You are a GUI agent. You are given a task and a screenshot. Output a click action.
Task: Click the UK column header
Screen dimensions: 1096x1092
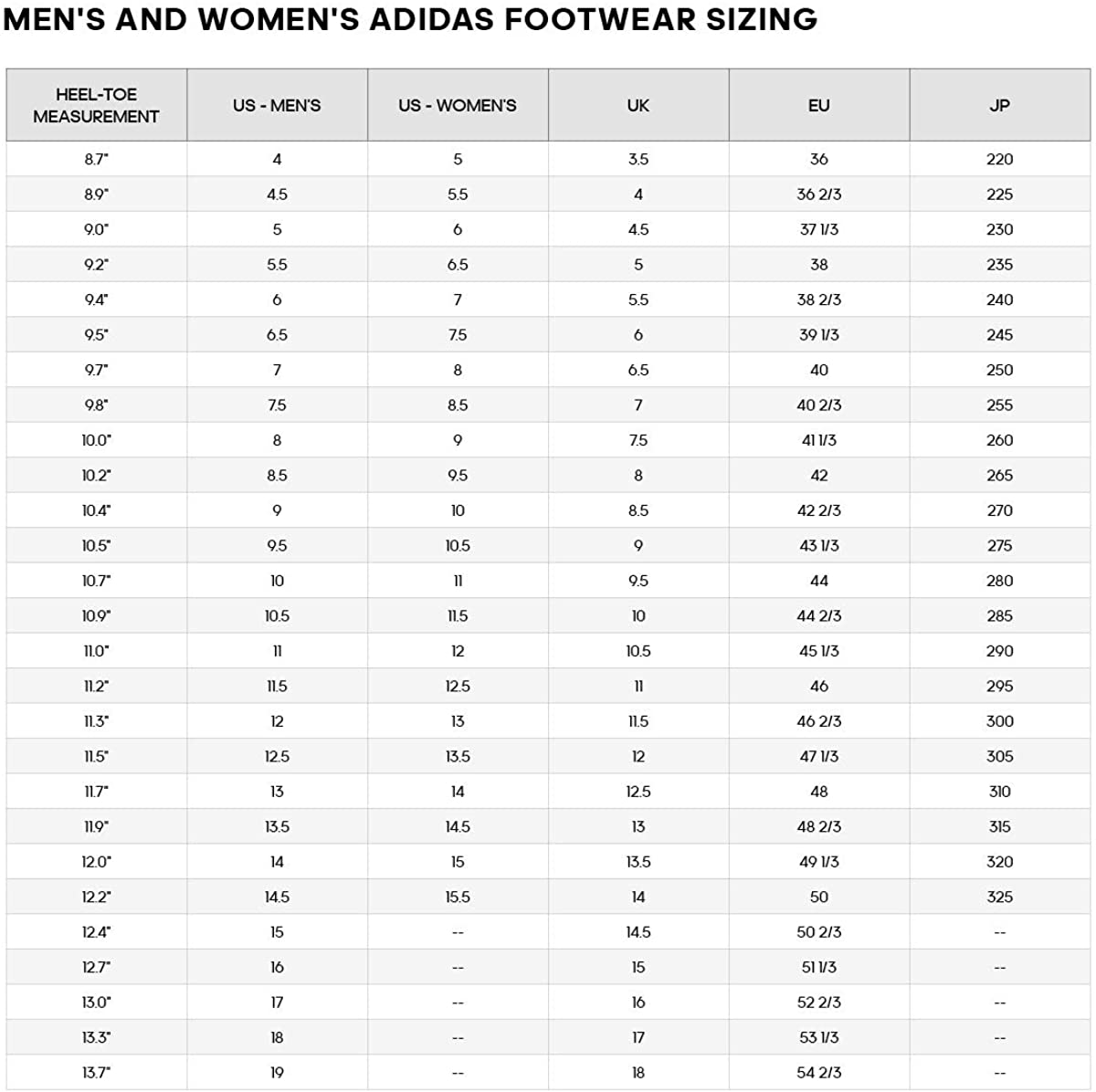pos(638,105)
